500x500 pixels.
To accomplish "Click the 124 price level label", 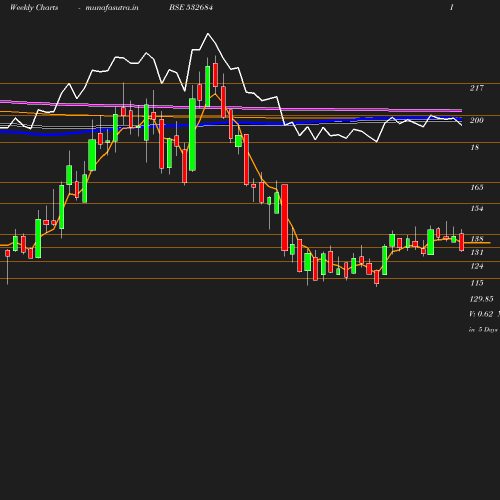I will [477, 266].
